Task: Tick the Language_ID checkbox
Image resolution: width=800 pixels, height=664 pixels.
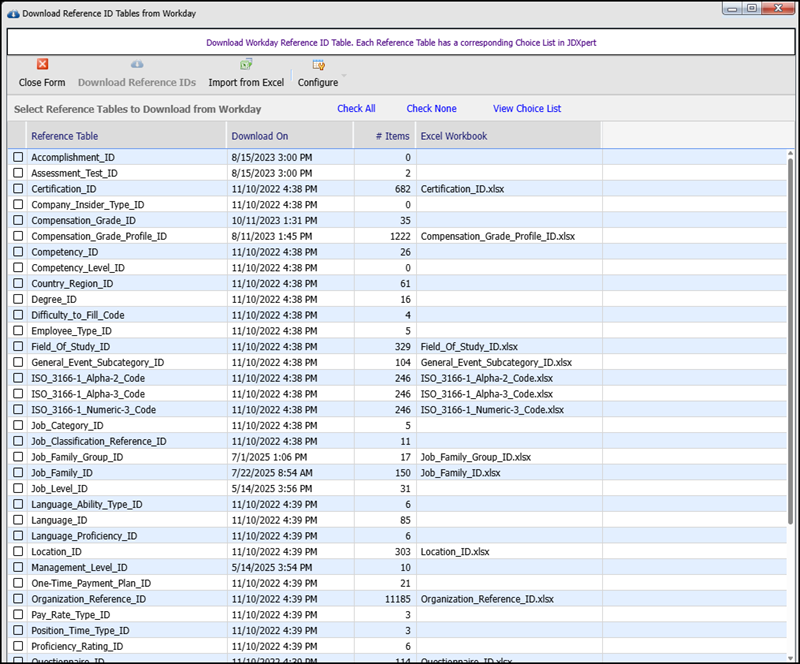Action: tap(18, 520)
